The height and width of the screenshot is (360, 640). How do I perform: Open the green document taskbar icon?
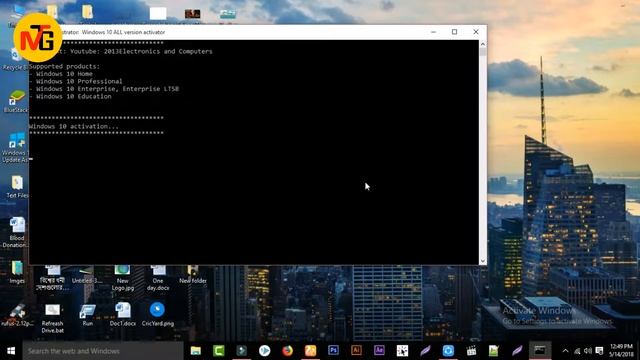coord(494,351)
